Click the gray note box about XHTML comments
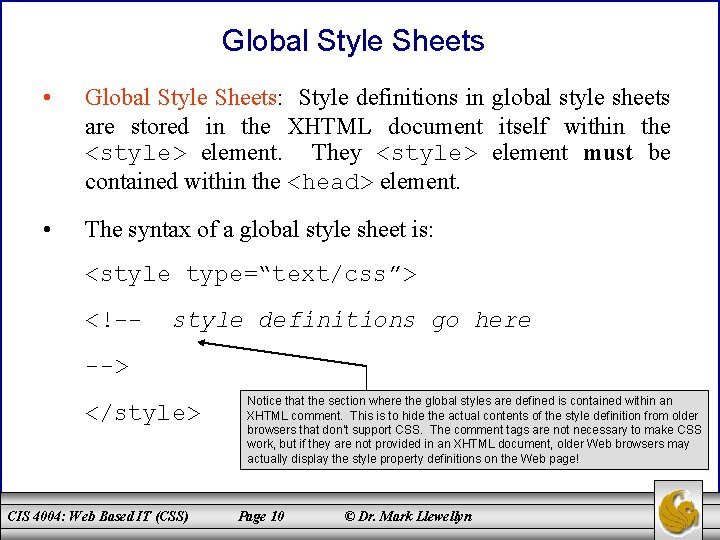The height and width of the screenshot is (540, 720). point(474,430)
